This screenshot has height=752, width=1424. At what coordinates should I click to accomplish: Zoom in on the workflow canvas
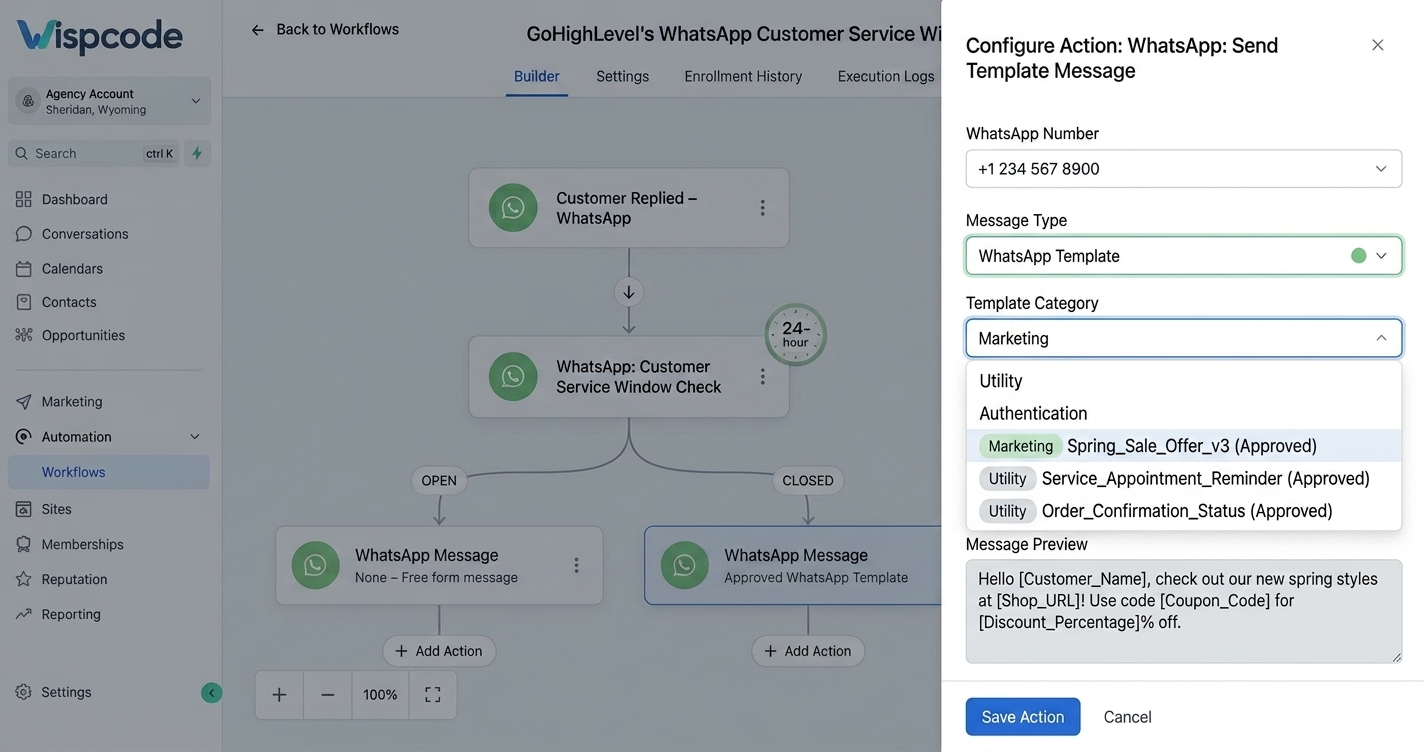tap(279, 695)
